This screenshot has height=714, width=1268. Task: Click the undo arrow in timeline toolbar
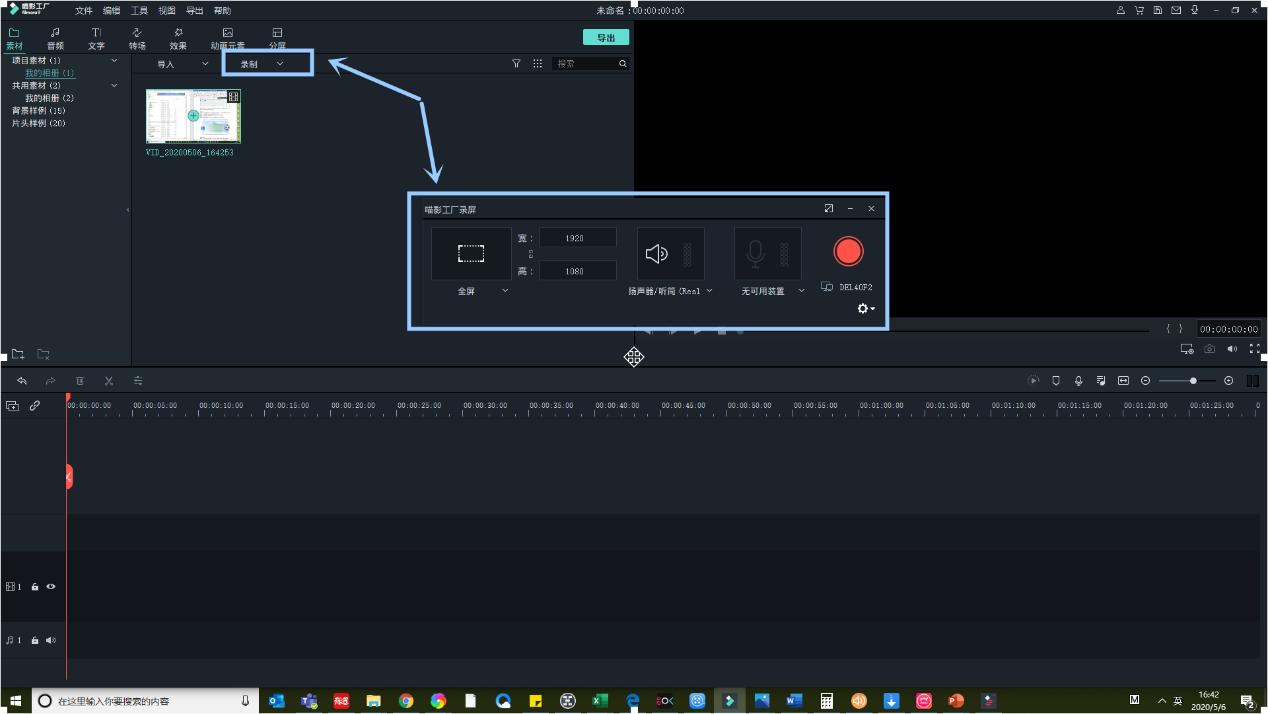coord(22,381)
